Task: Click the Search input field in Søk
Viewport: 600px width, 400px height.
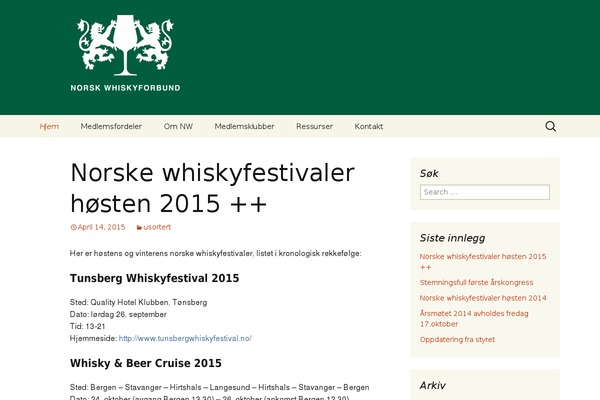Action: [x=485, y=192]
